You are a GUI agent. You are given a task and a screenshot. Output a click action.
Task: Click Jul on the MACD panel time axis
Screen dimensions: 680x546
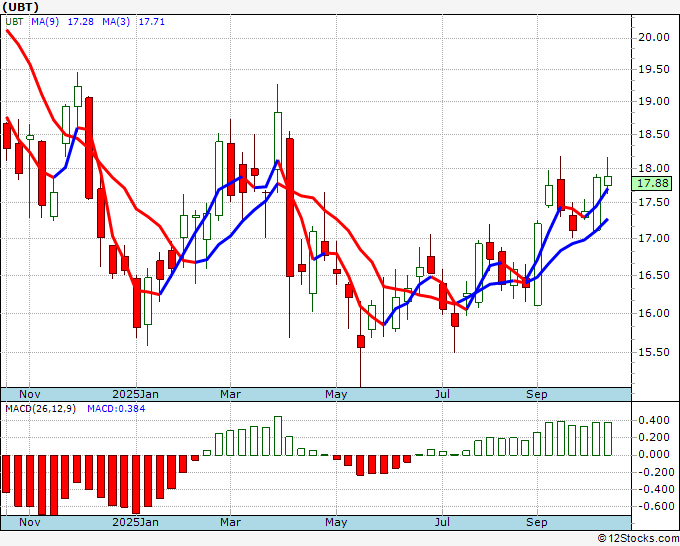tap(442, 522)
